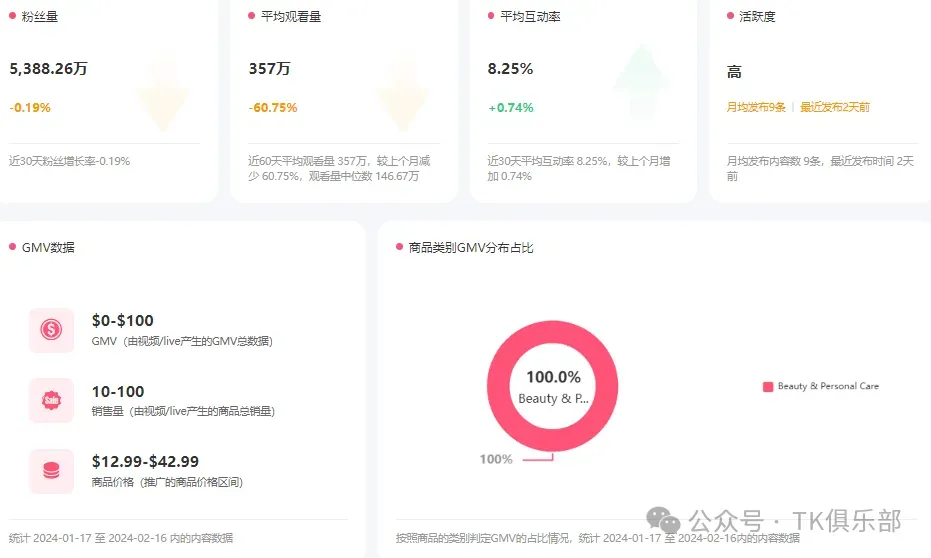Click the pink legend swatch for Beauty & Personal Care
The image size is (931, 558).
[x=768, y=386]
